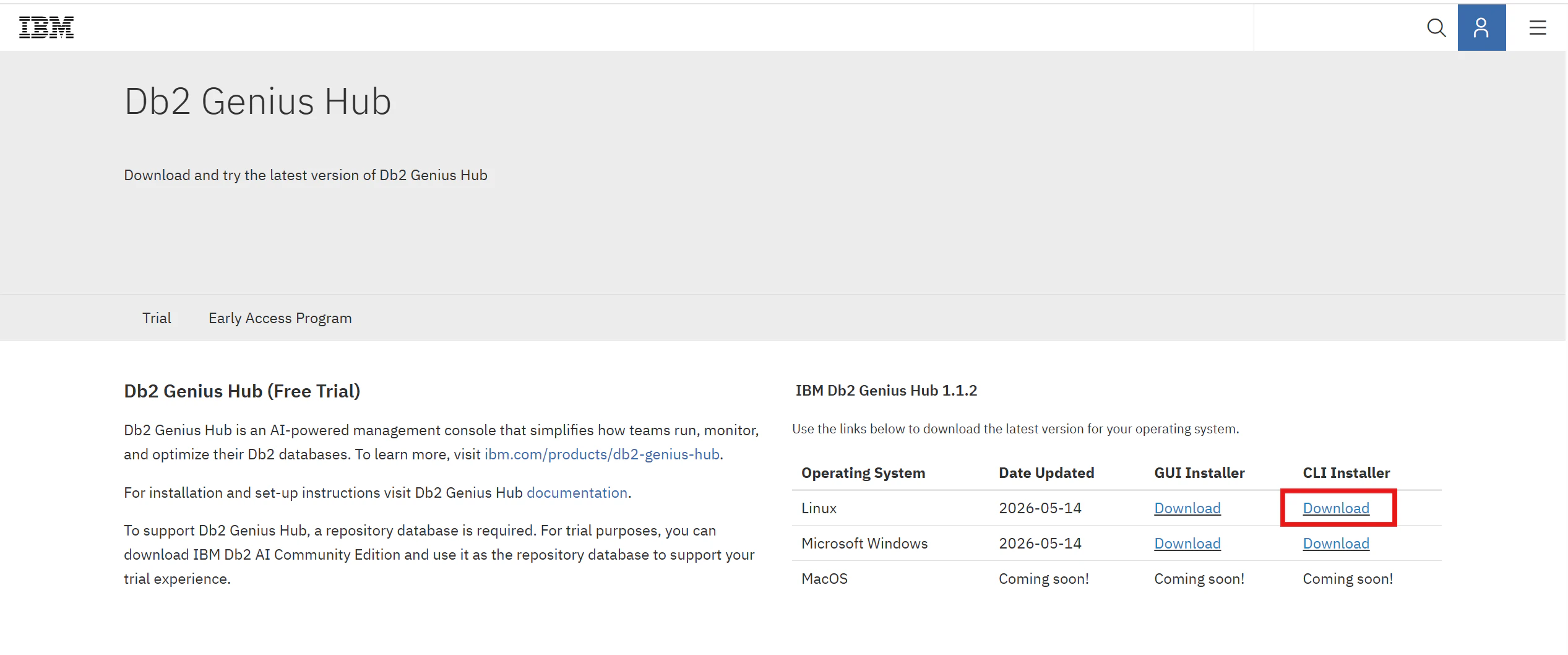Click the Microsoft Windows row label
This screenshot has height=655, width=1568.
click(x=864, y=544)
